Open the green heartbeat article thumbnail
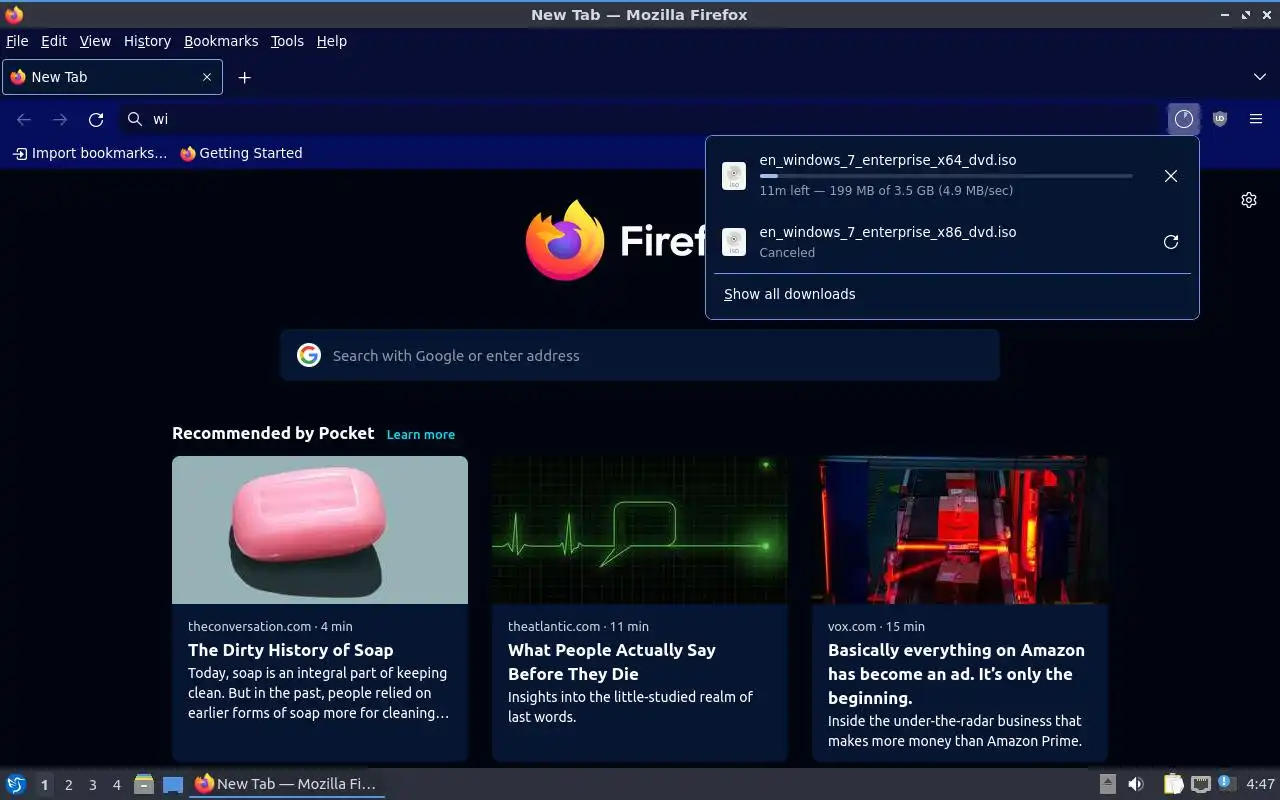The height and width of the screenshot is (800, 1280). (x=640, y=530)
